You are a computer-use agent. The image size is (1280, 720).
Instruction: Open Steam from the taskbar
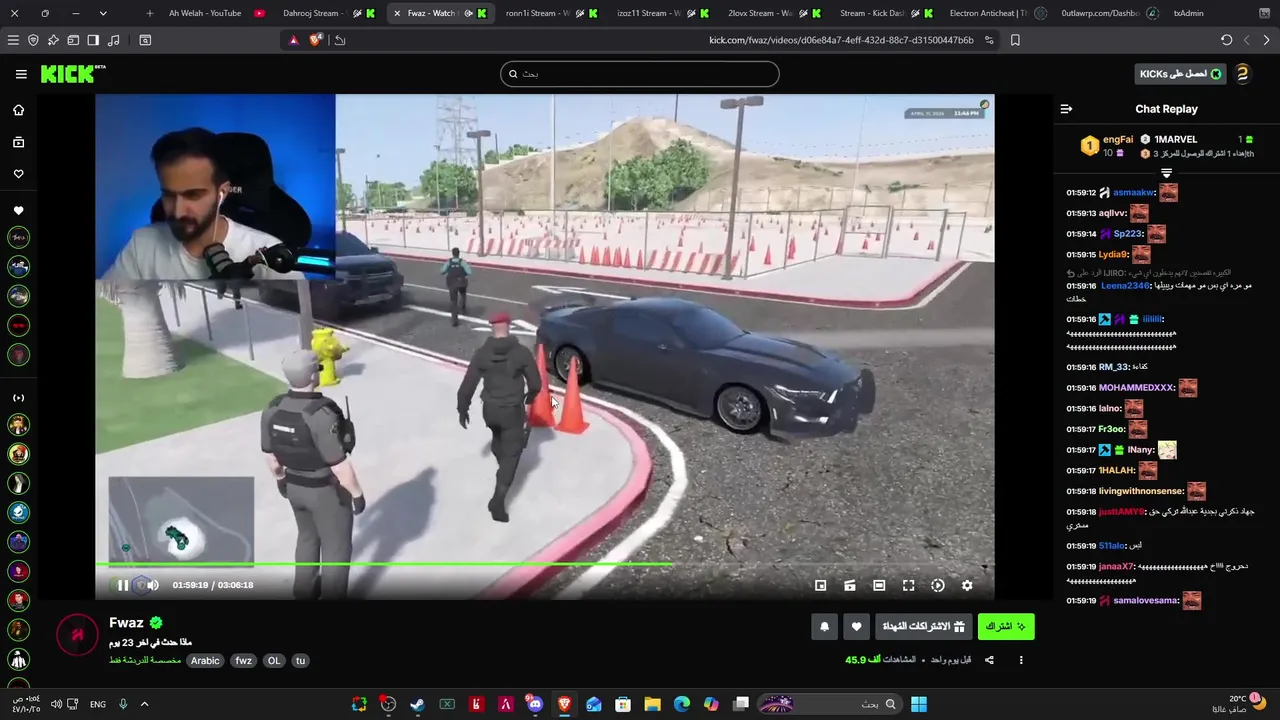pyautogui.click(x=417, y=704)
